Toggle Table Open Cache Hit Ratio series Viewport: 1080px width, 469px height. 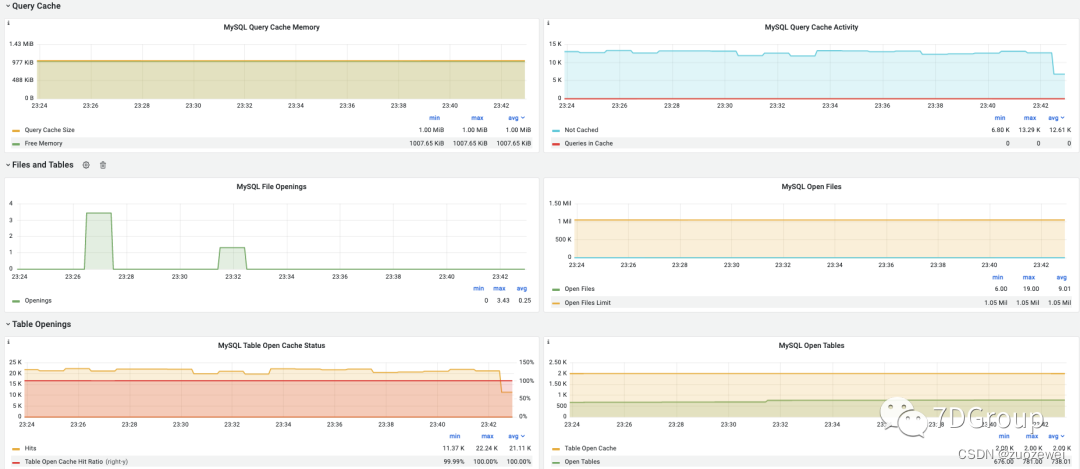tap(77, 461)
